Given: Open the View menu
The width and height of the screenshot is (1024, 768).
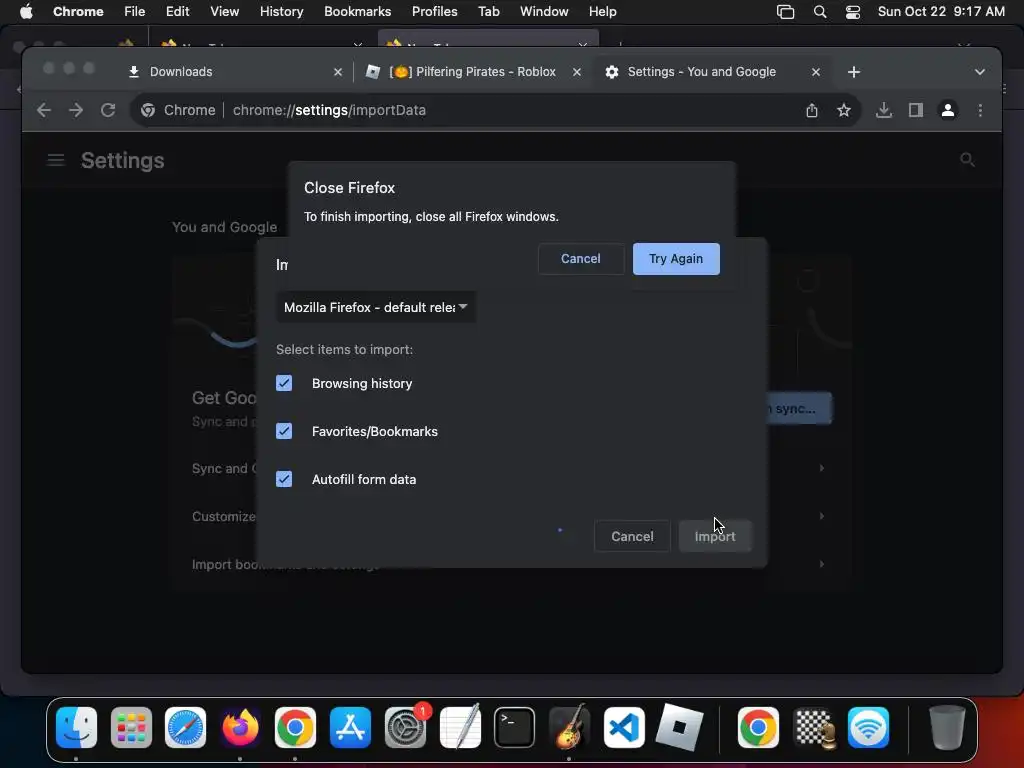Looking at the screenshot, I should tap(224, 12).
